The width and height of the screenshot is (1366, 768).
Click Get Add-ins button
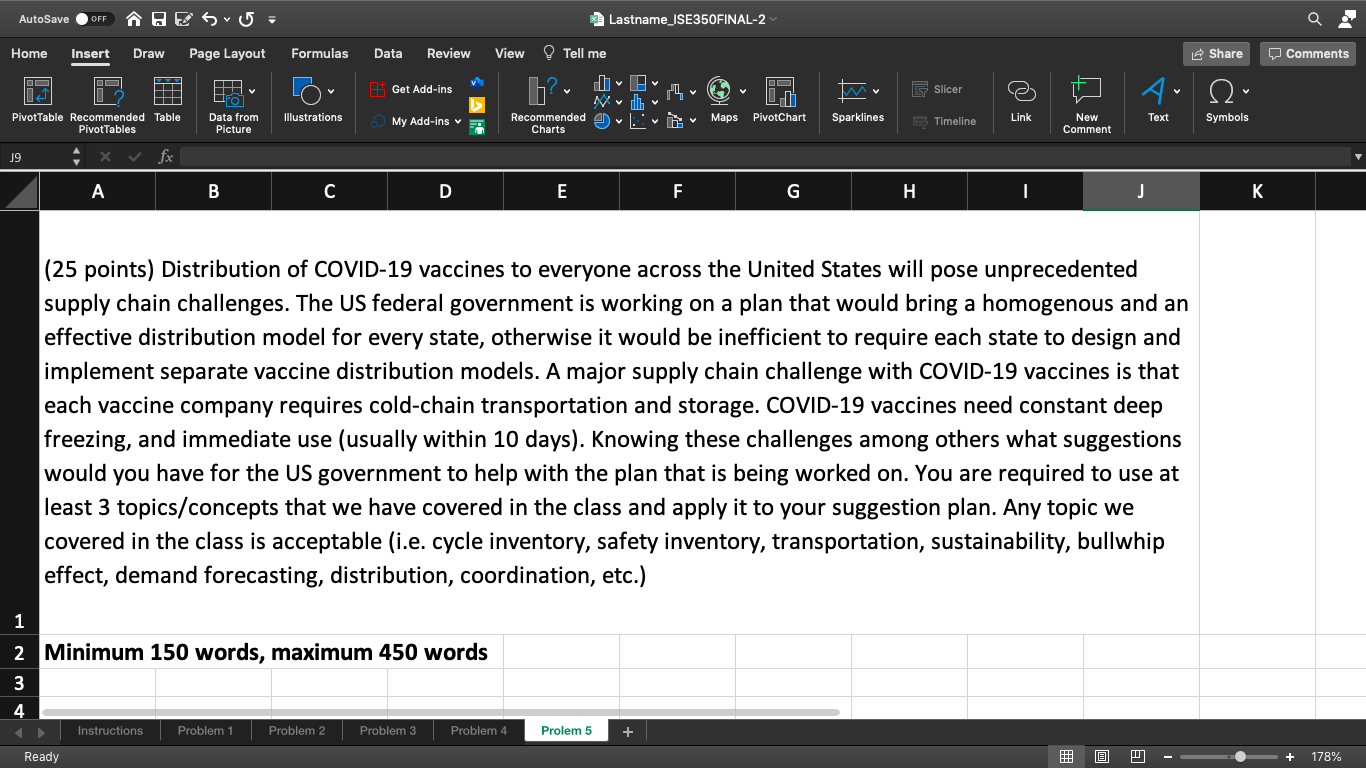(411, 89)
